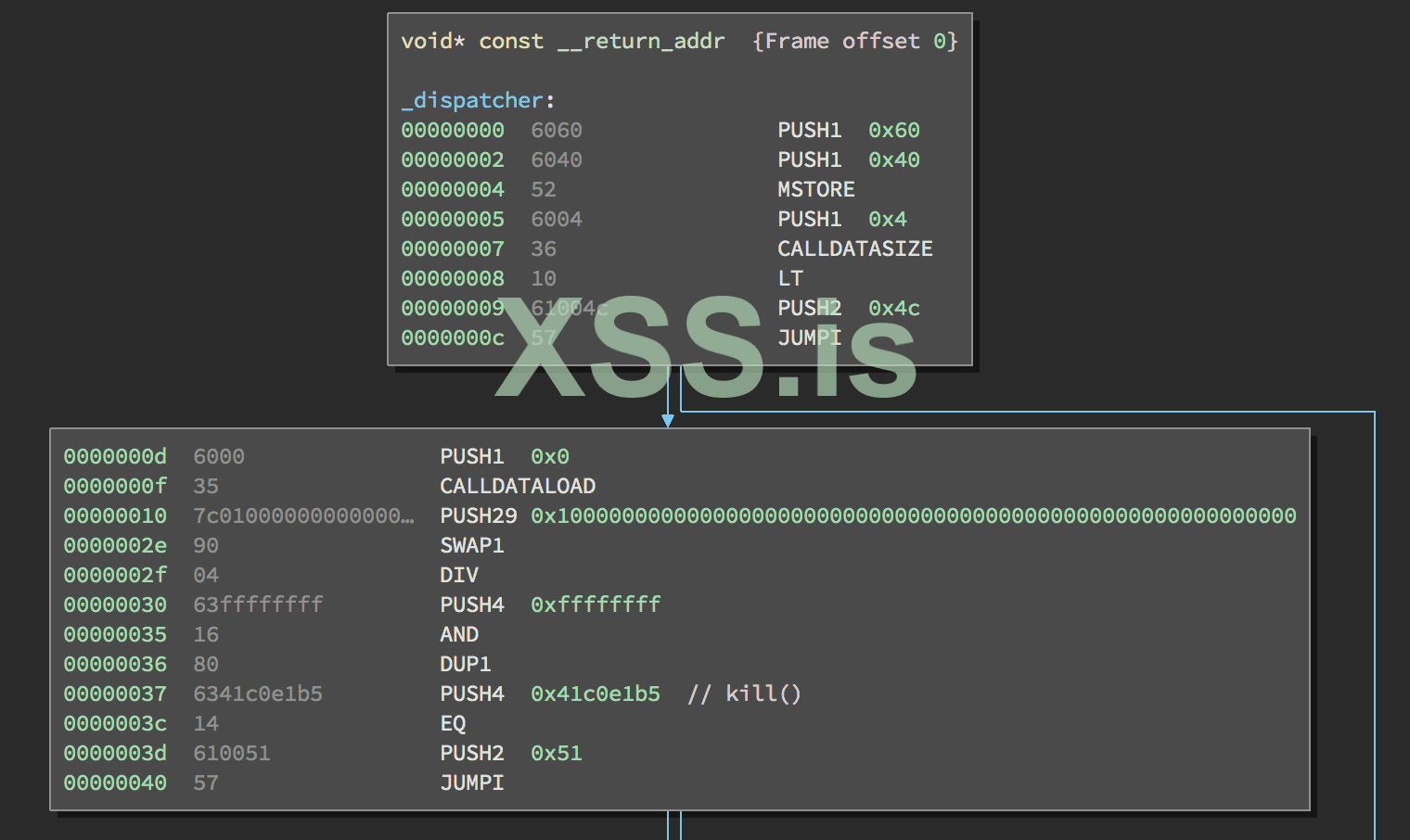Select the SWAP1 instruction
Viewport: 1410px width, 840px height.
point(472,545)
